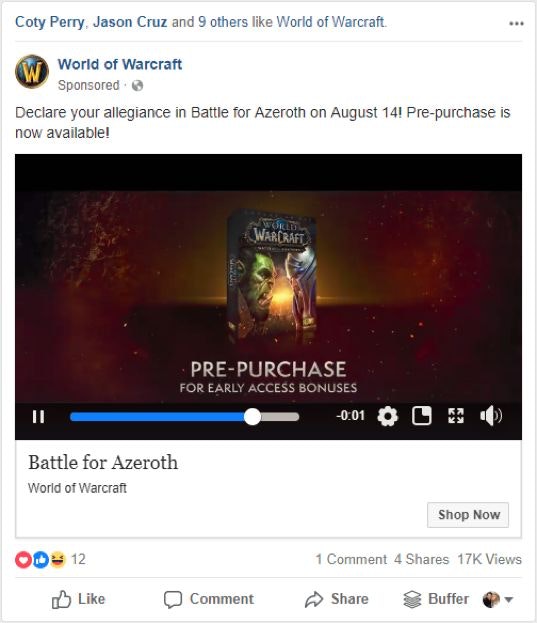View the reactions icons list
Screen dimensions: 537x623
(x=41, y=559)
